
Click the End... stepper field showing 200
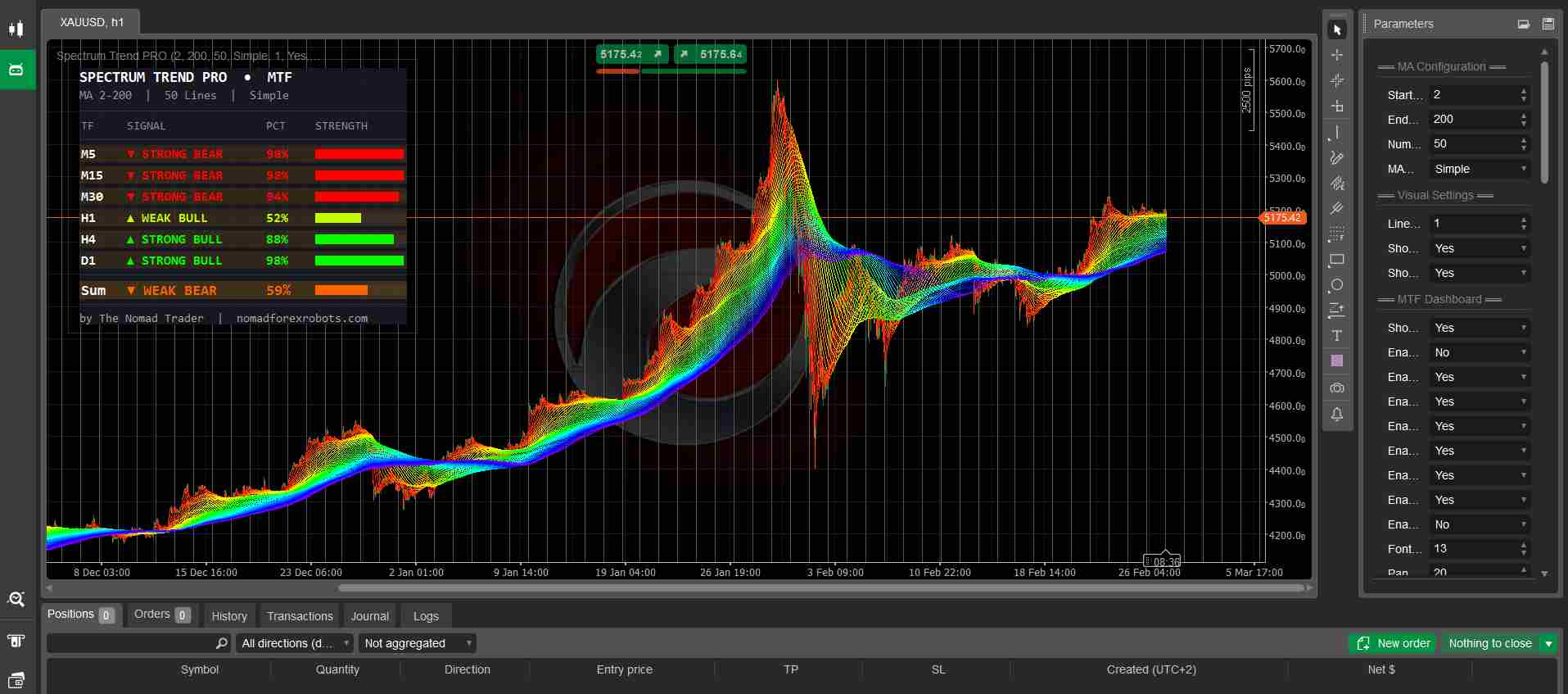pos(1480,119)
